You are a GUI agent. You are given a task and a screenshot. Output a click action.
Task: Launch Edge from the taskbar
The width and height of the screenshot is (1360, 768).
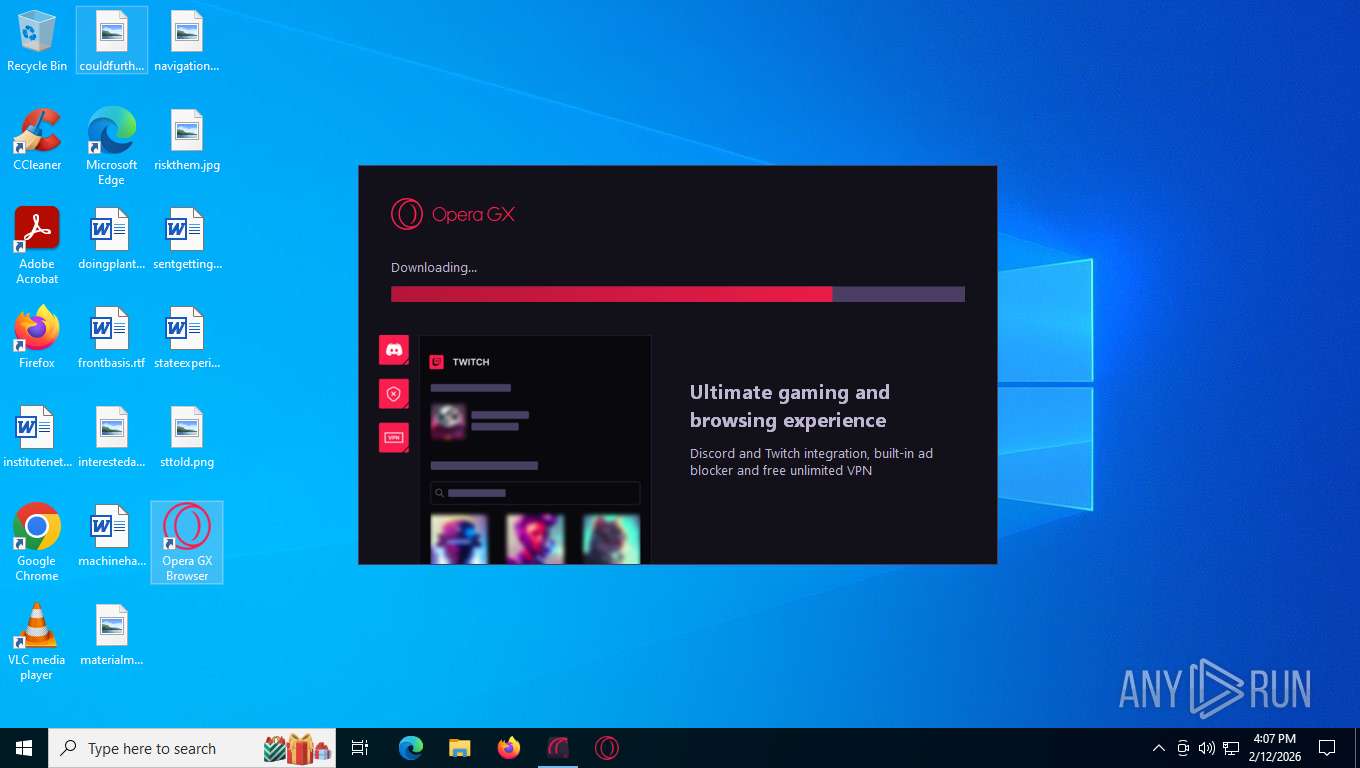410,748
